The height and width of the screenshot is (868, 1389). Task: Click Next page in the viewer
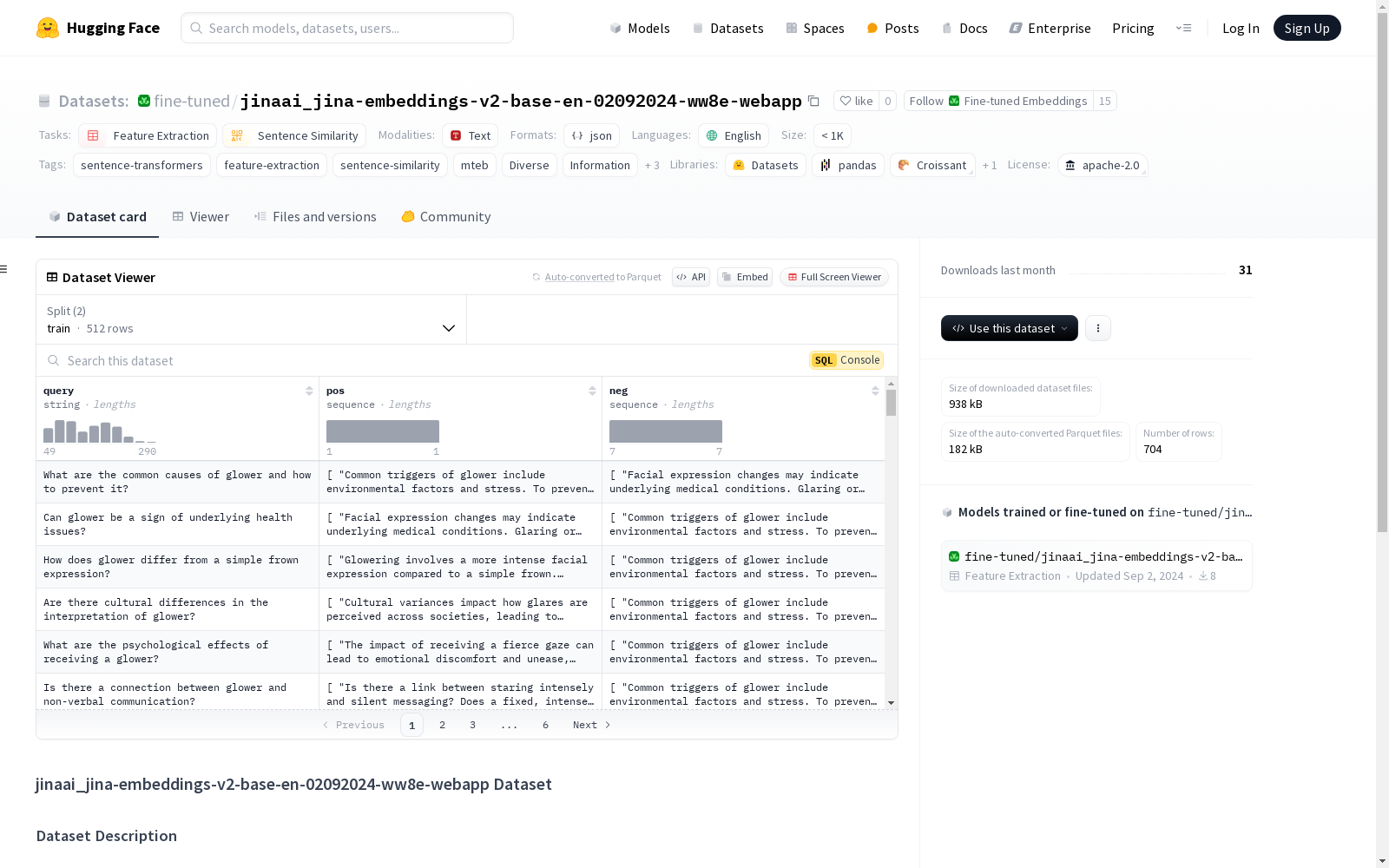pos(591,725)
